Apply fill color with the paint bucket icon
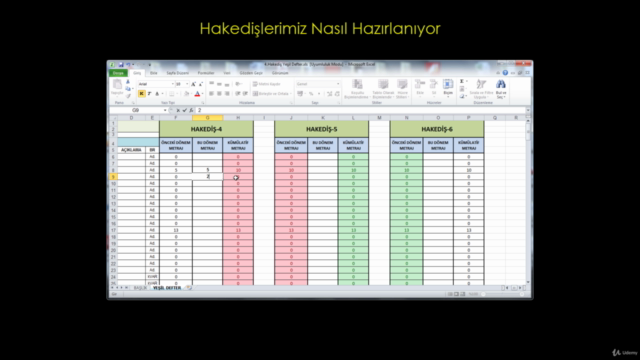The image size is (640, 360). pyautogui.click(x=186, y=94)
